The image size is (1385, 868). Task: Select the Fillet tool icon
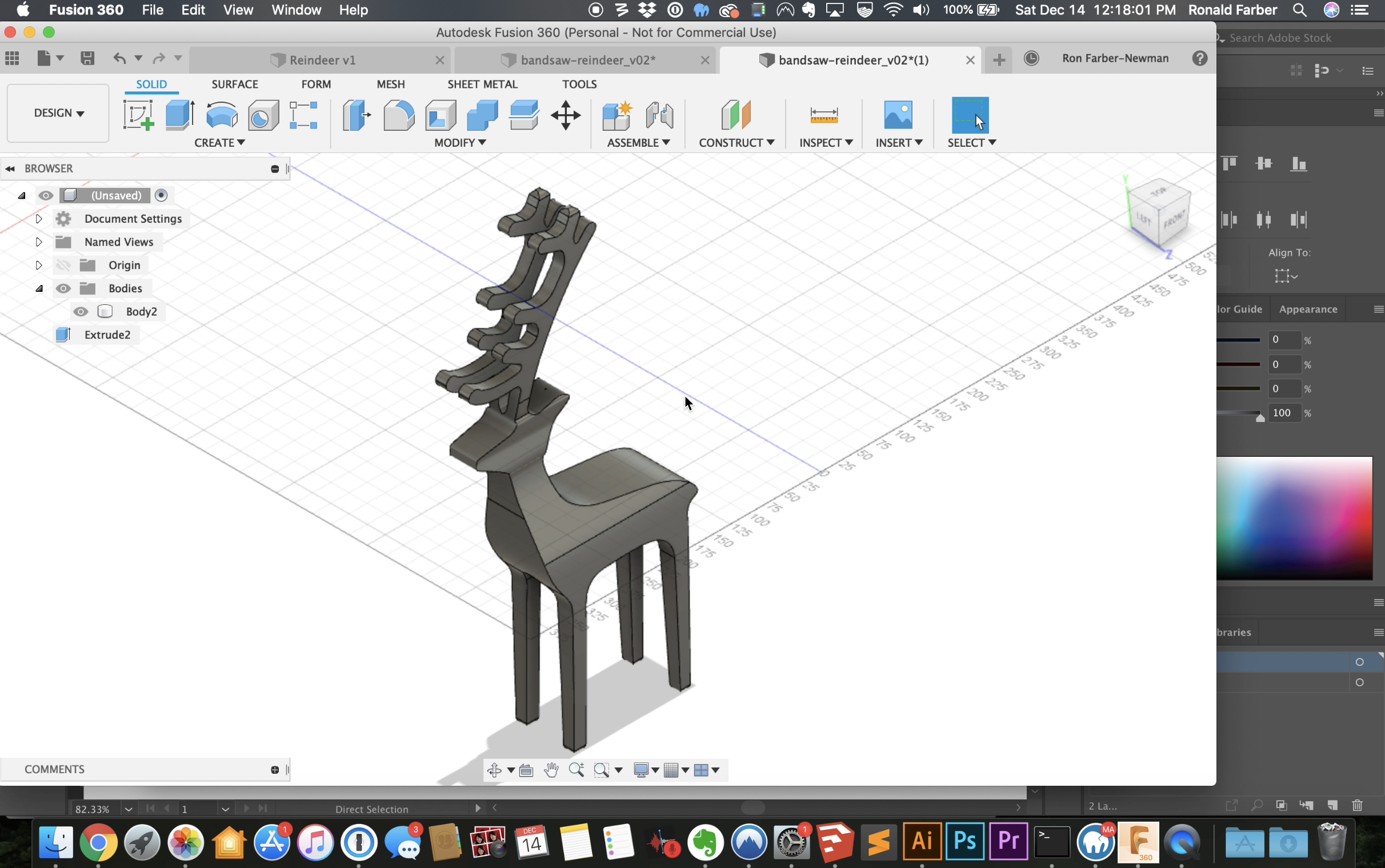click(398, 115)
